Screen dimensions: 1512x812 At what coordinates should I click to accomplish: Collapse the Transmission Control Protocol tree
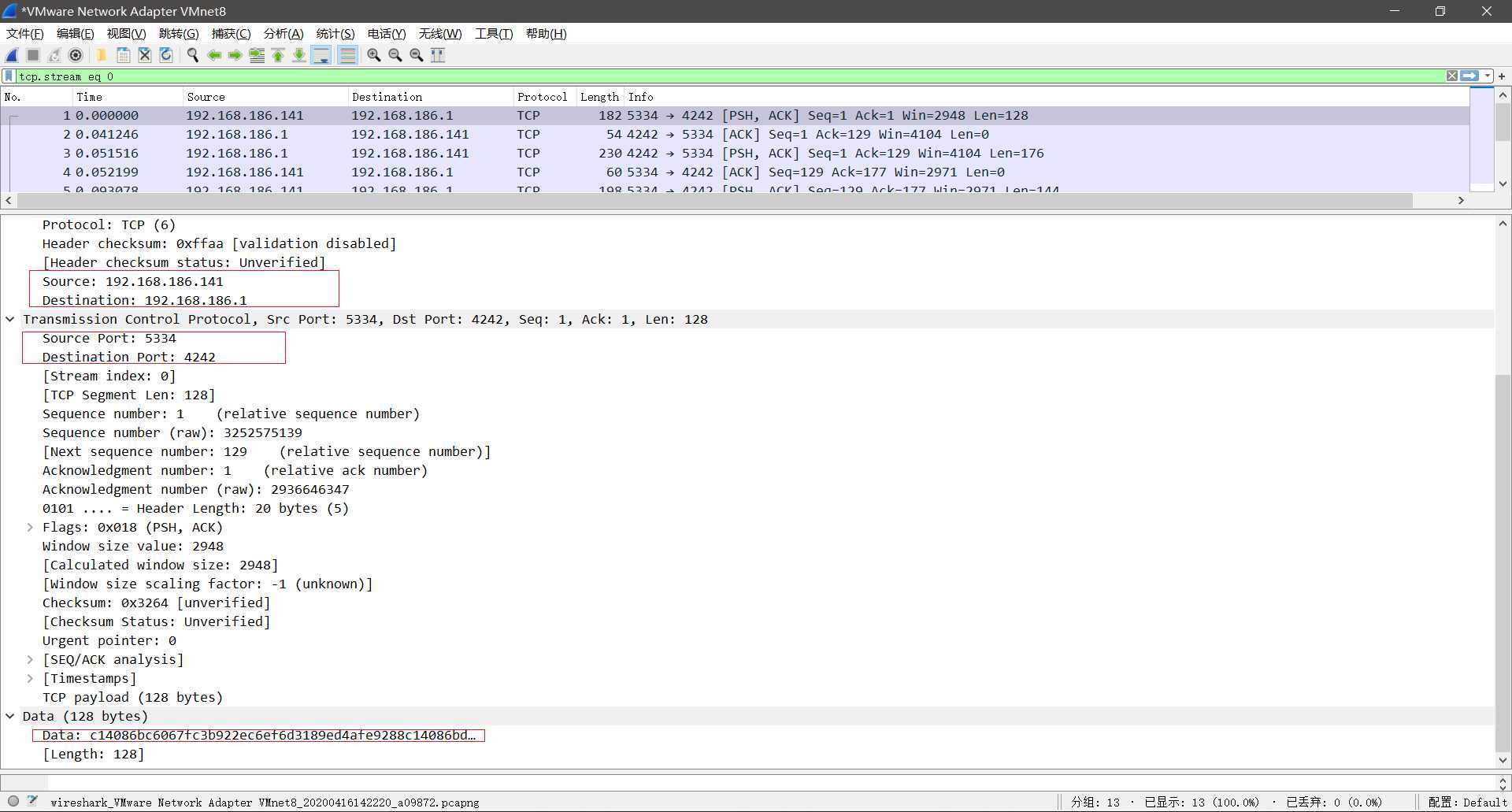(10, 319)
